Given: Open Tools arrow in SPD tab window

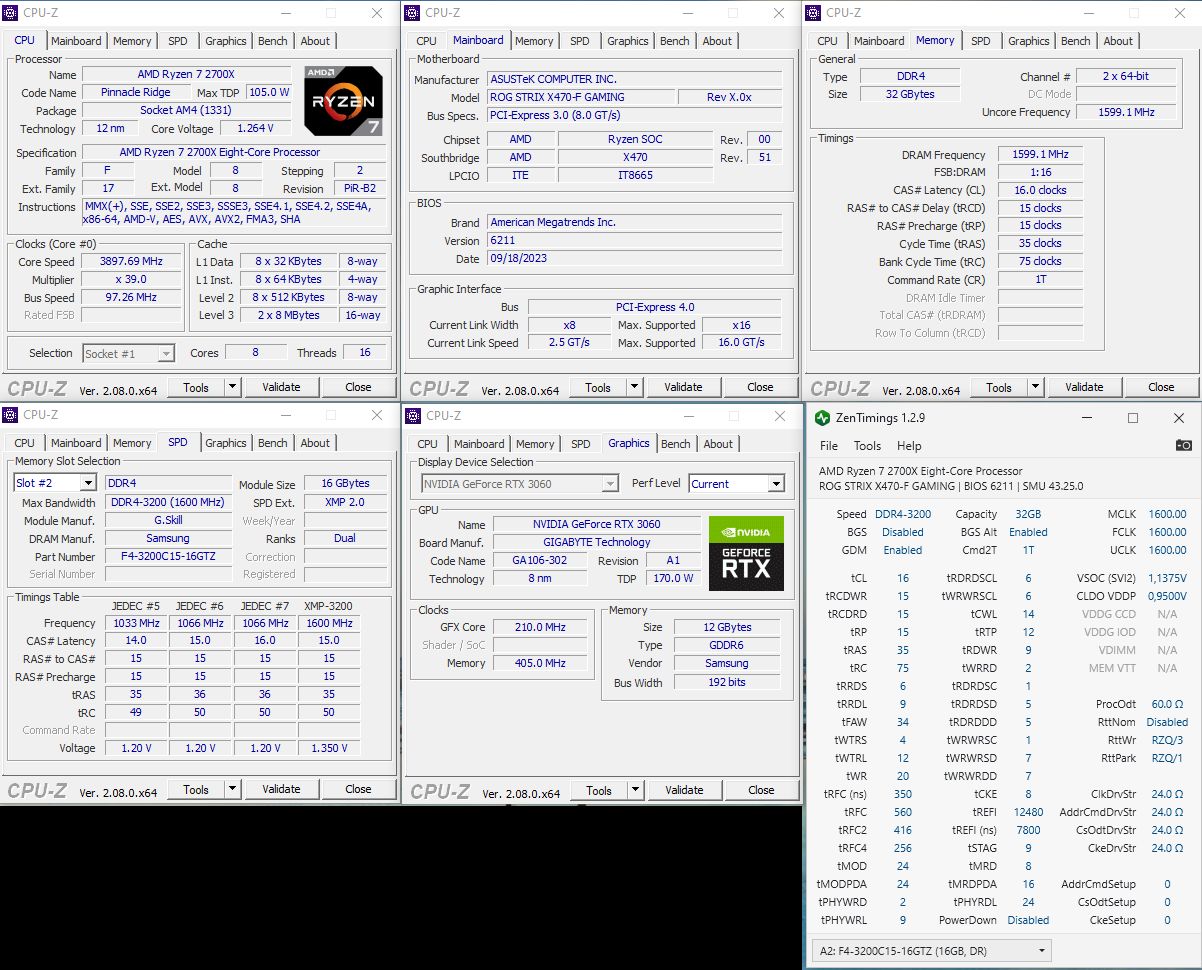Looking at the screenshot, I should [x=232, y=789].
